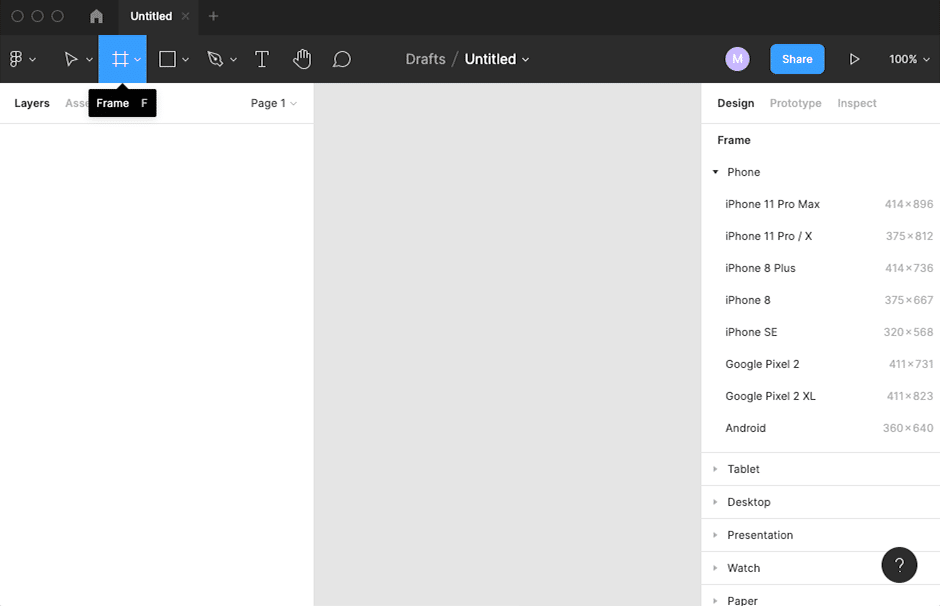Open Pen tool options chevron
Image resolution: width=940 pixels, height=606 pixels.
[233, 59]
